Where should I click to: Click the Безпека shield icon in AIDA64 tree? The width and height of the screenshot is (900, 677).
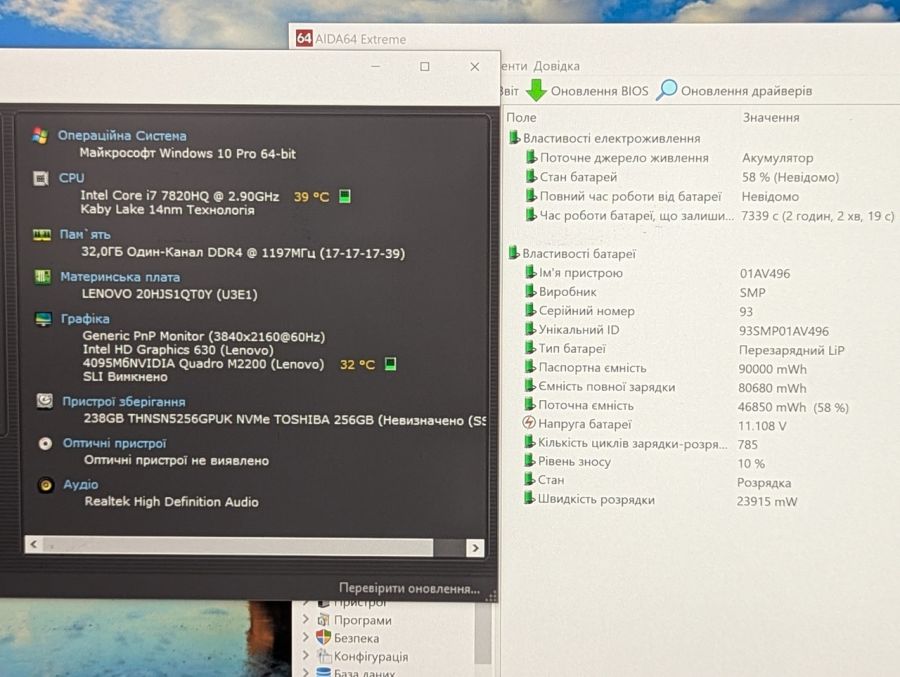tap(323, 637)
